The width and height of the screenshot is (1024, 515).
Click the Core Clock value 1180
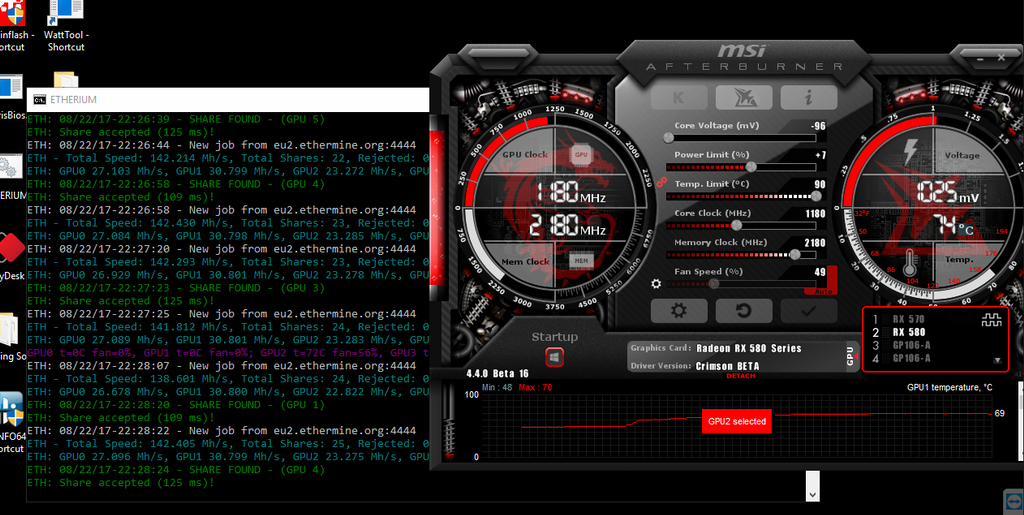tap(815, 213)
